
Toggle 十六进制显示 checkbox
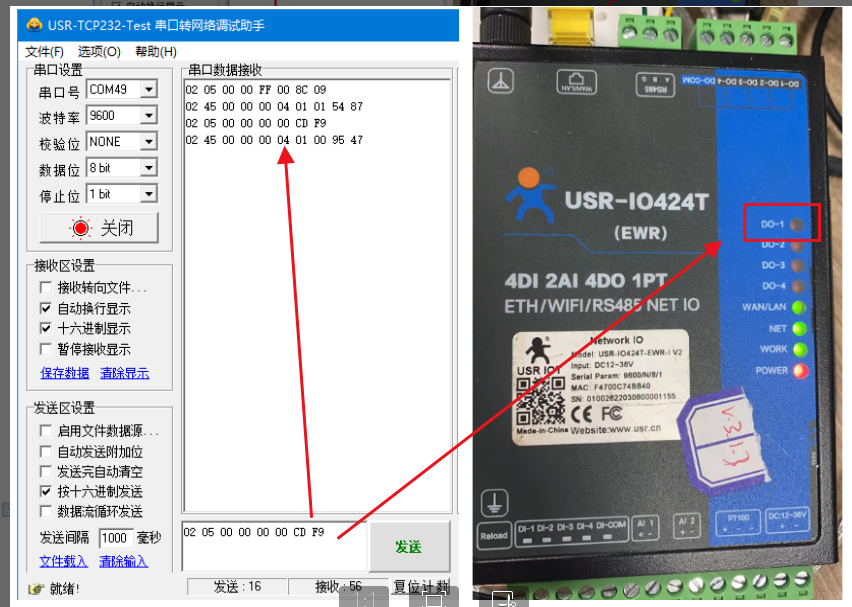click(46, 328)
